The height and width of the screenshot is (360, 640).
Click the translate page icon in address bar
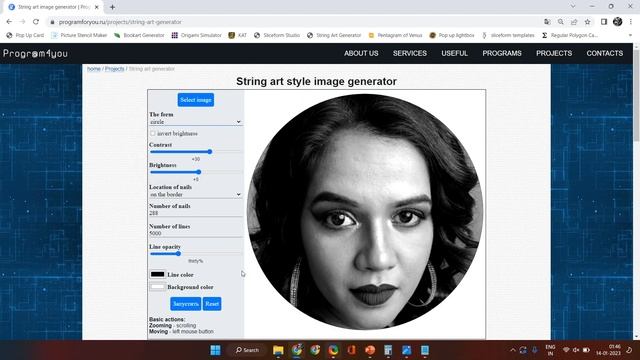point(547,22)
